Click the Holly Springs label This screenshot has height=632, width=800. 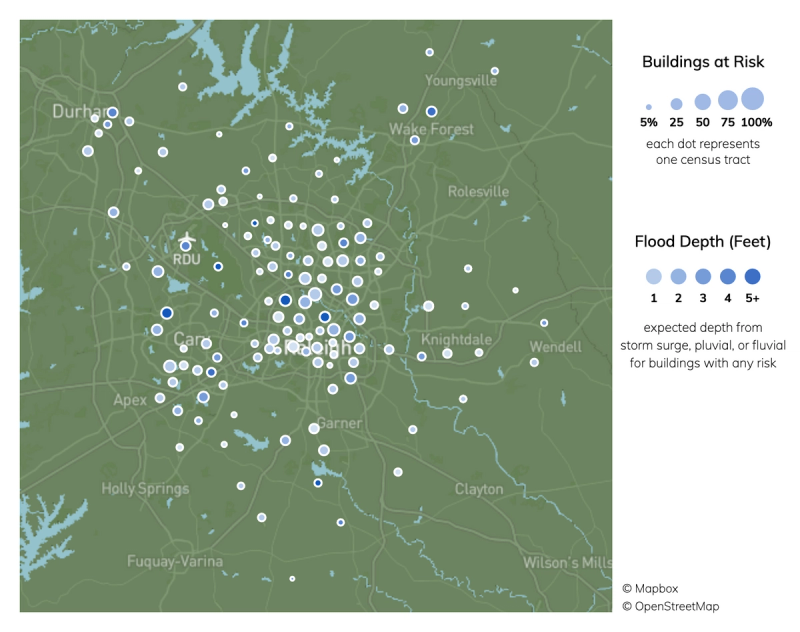click(146, 488)
